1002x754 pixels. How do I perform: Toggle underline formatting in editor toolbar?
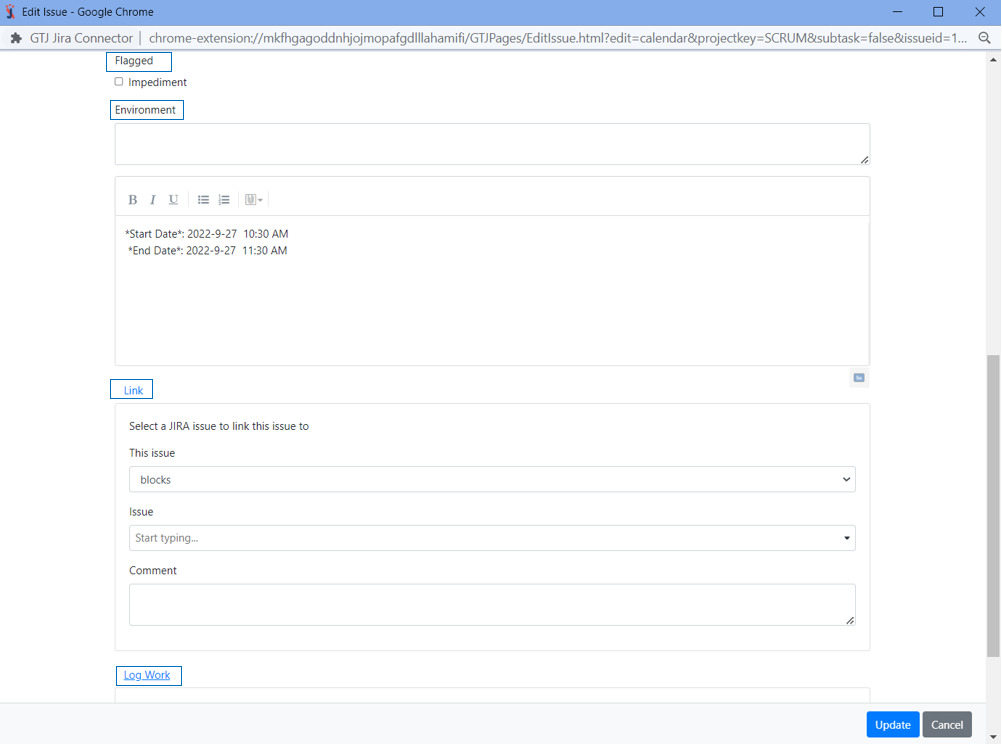click(173, 200)
